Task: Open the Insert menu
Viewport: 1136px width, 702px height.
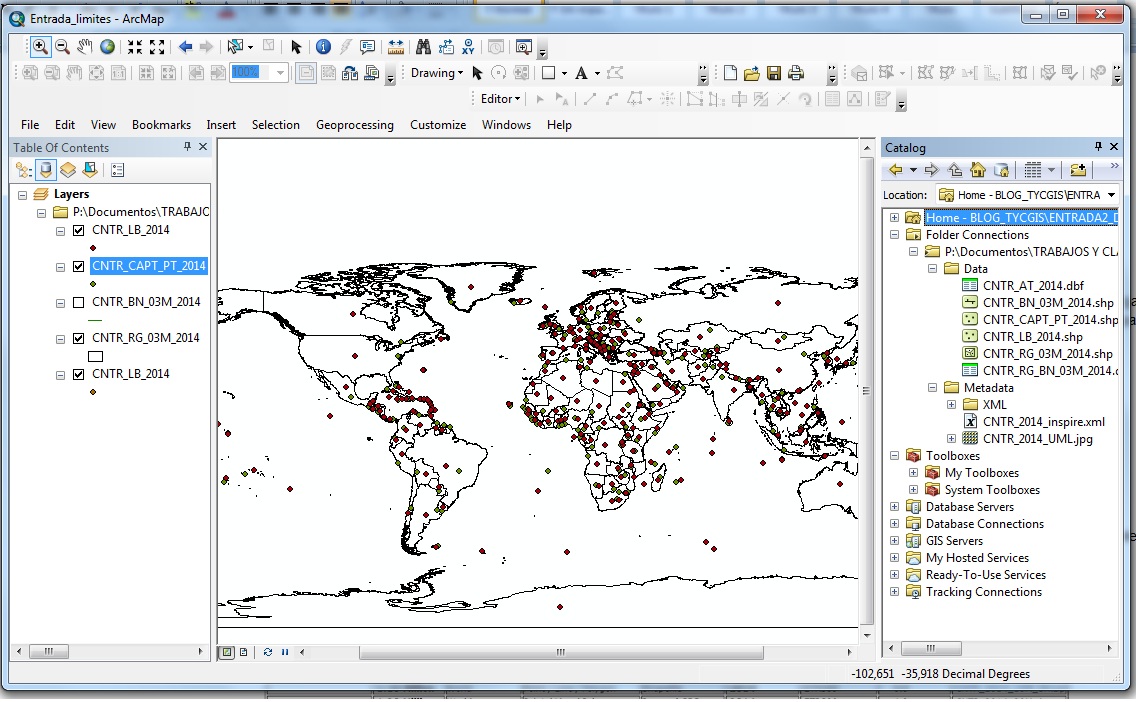Action: [x=221, y=125]
